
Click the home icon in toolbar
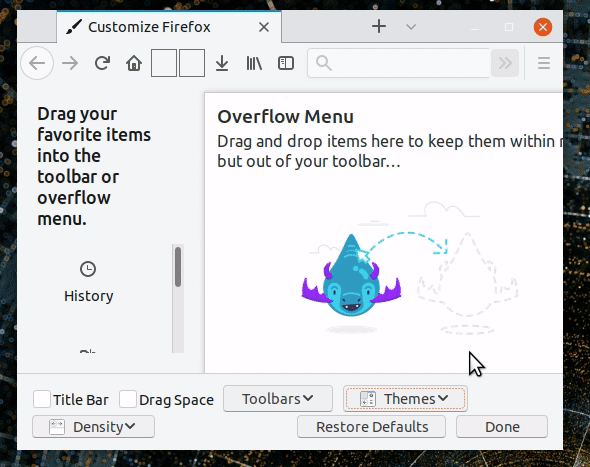click(134, 63)
